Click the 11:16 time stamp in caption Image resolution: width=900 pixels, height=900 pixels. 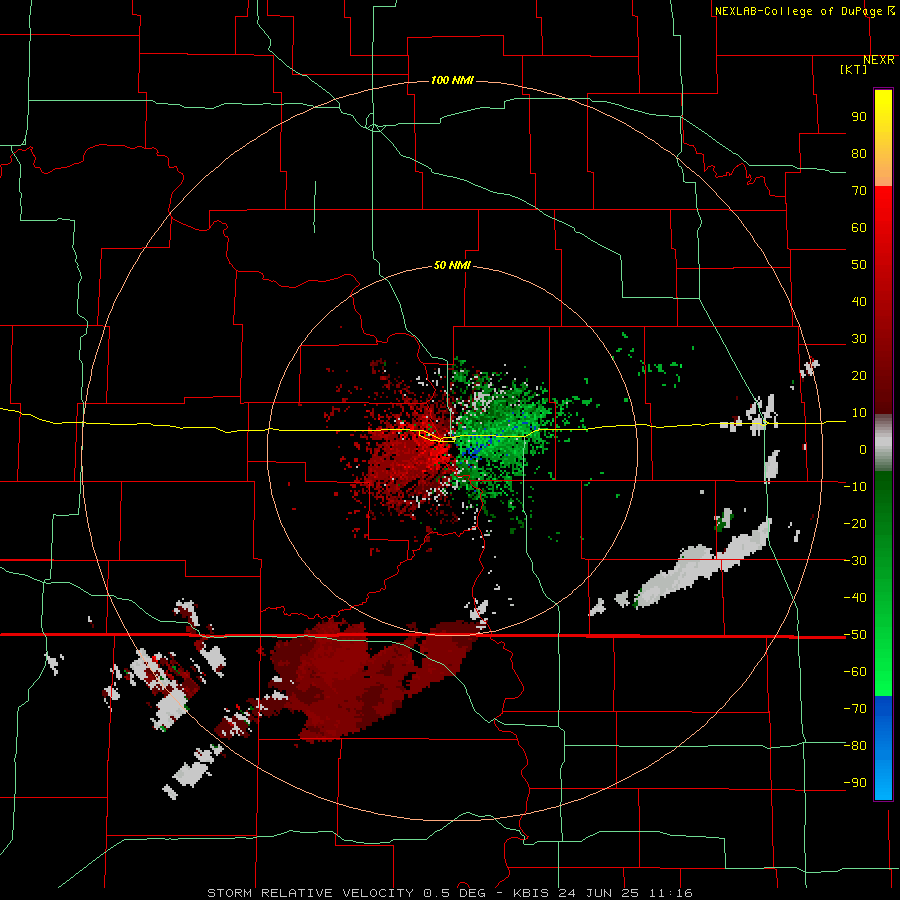[670, 893]
